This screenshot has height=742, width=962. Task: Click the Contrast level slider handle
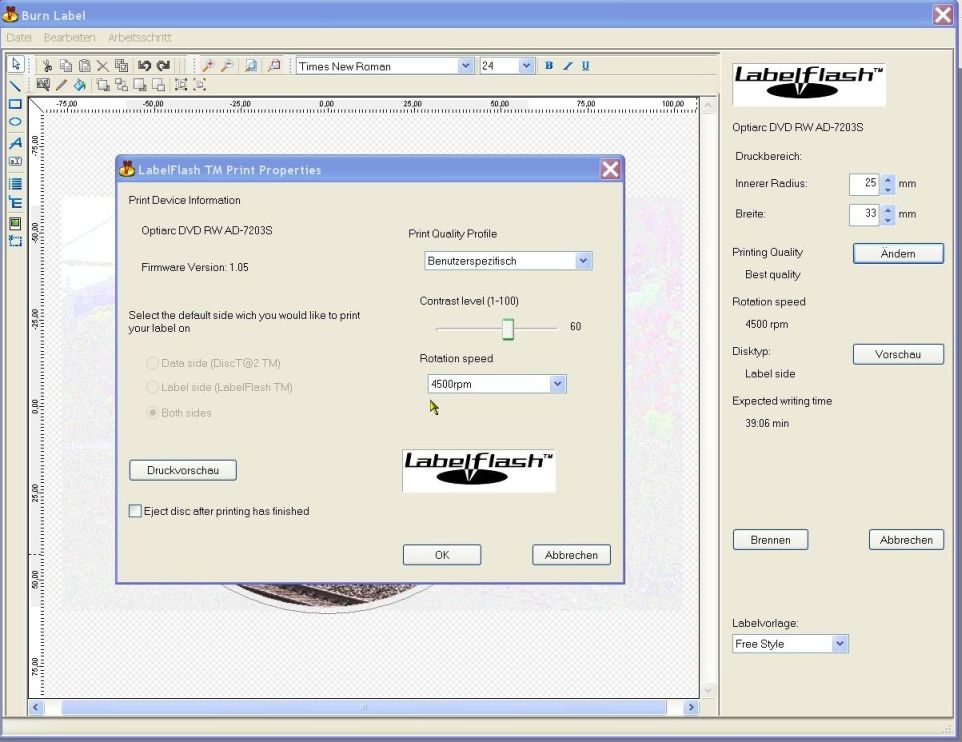(x=508, y=328)
